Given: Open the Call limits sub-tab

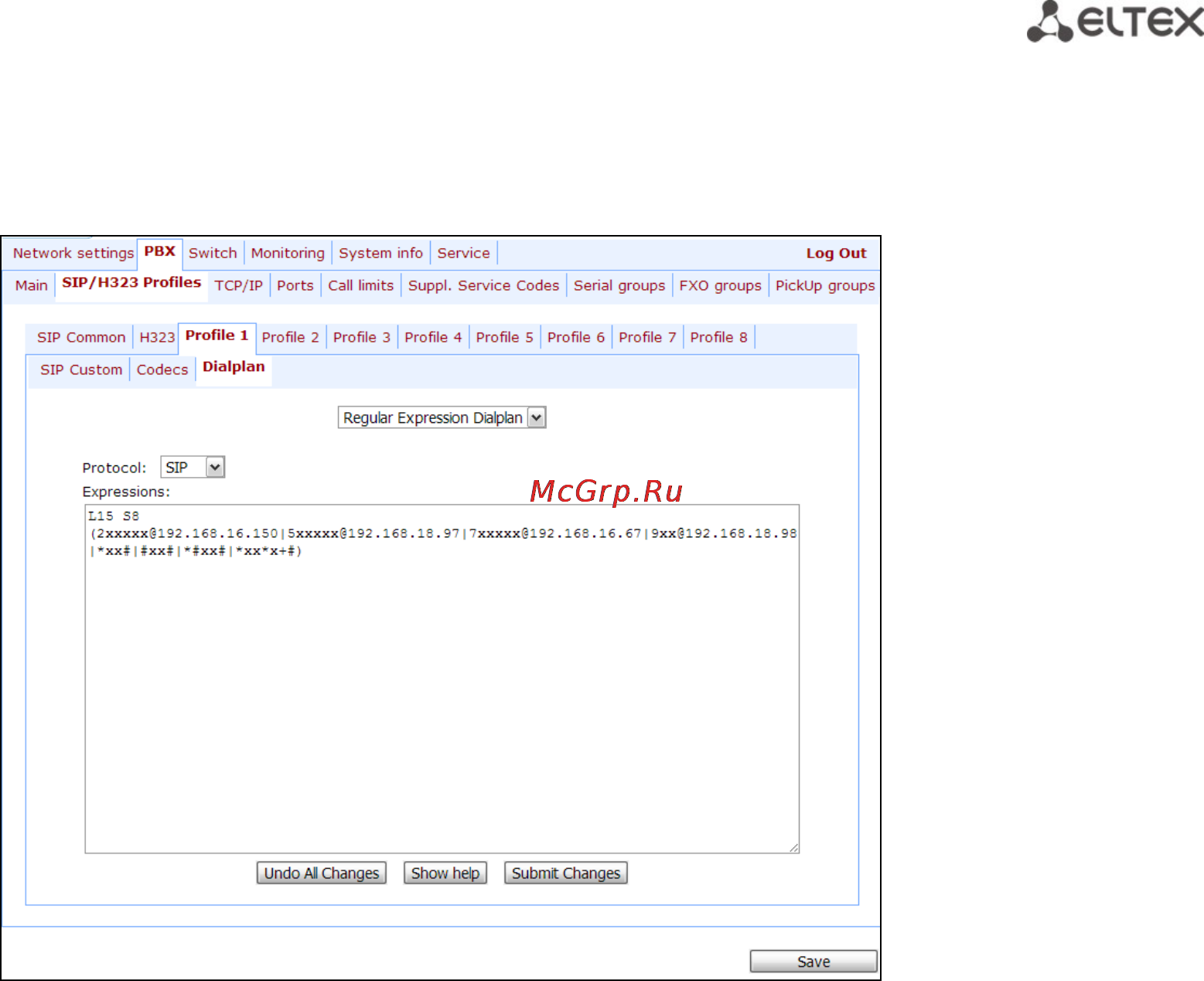Looking at the screenshot, I should click(361, 285).
